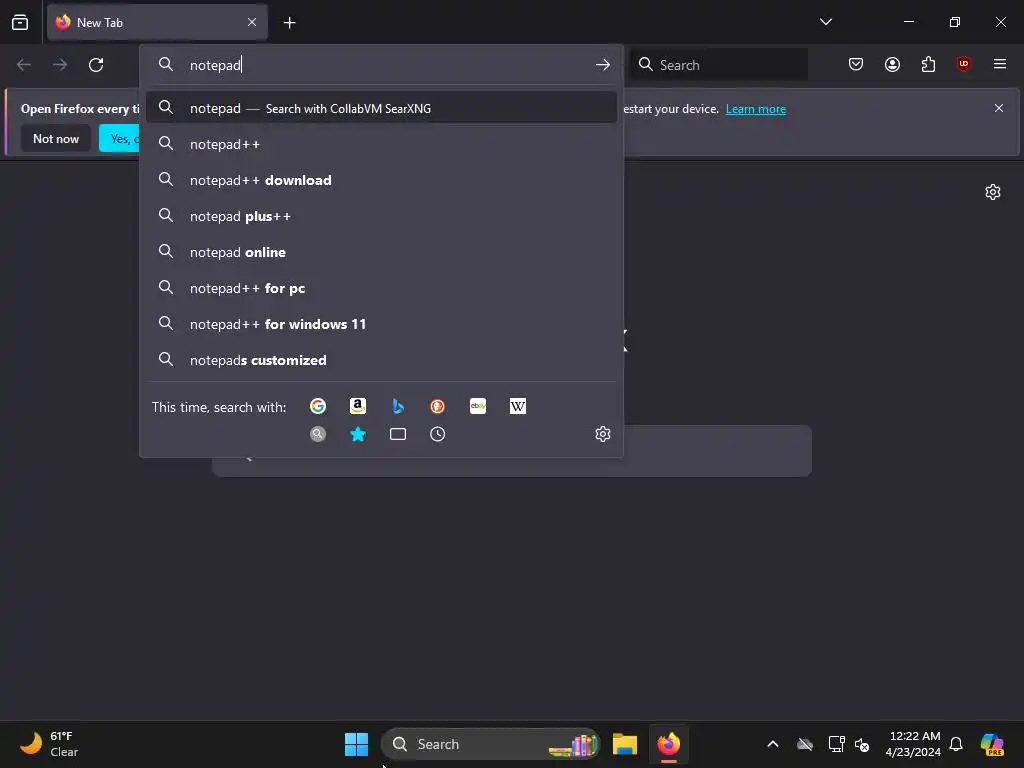Choose suggestion 'notepad++ for windows 11'

pos(381,324)
